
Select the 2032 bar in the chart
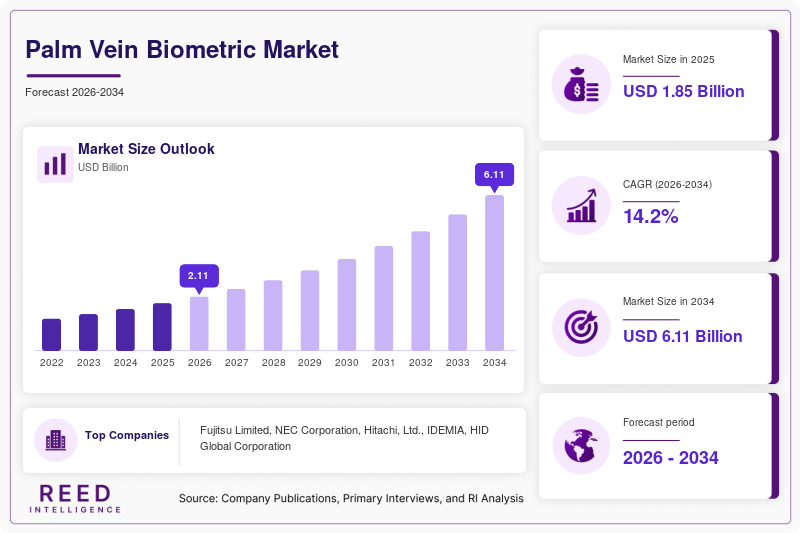[420, 291]
